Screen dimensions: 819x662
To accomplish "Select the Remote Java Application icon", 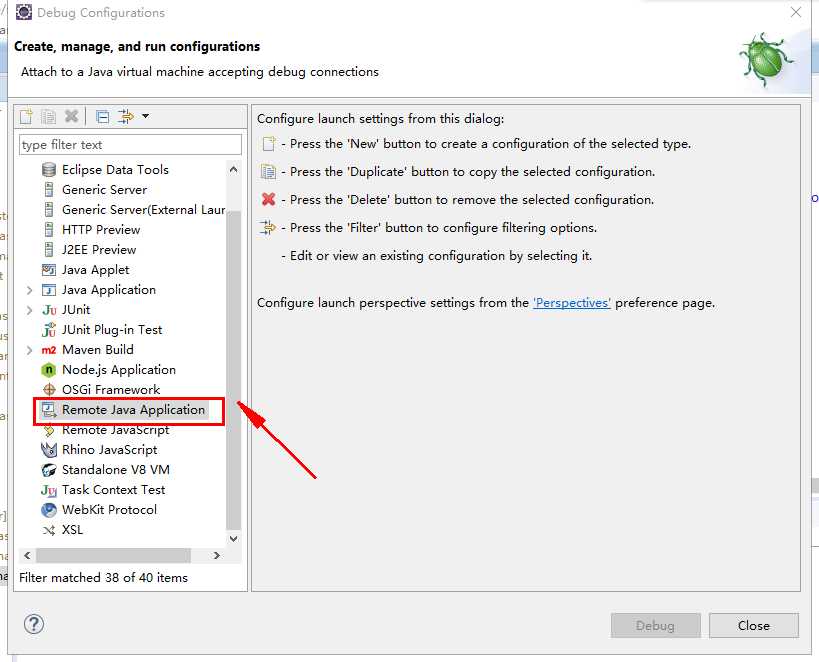I will click(49, 410).
